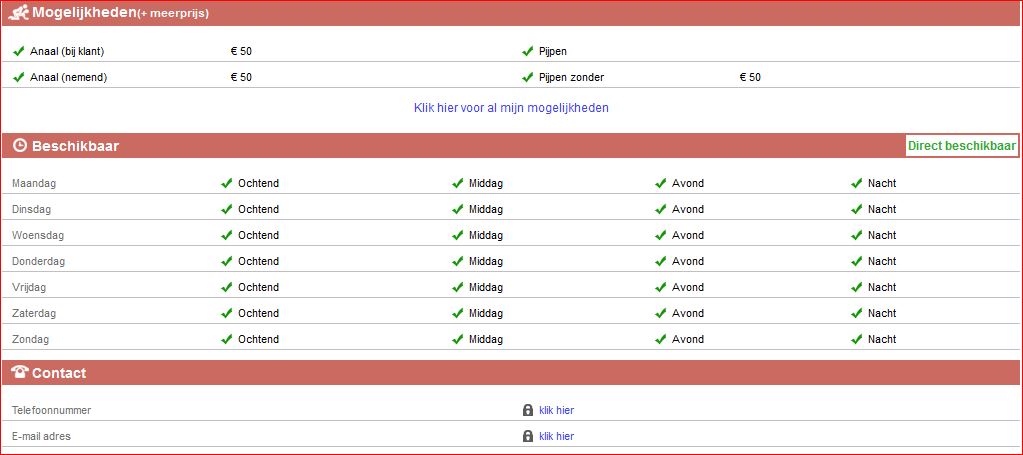
Task: Click the green checkmark next to Pijpen zonder
Action: (x=528, y=77)
